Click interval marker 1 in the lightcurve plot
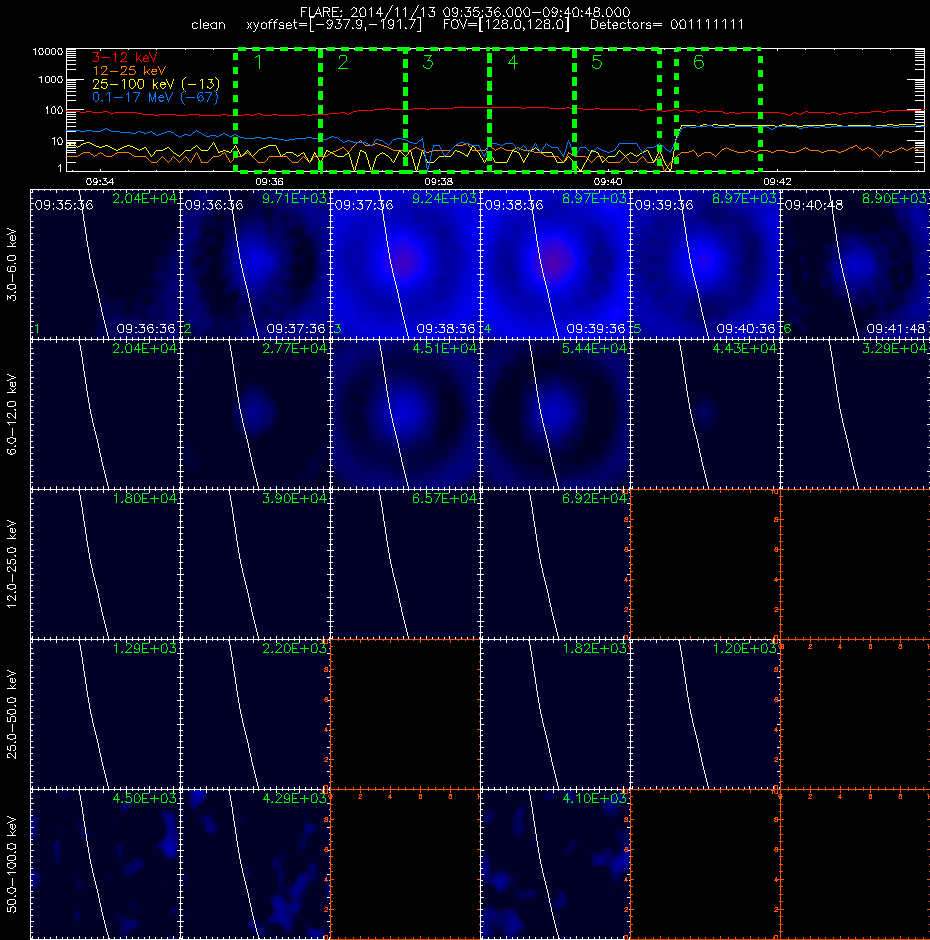The height and width of the screenshot is (940, 930). [258, 62]
